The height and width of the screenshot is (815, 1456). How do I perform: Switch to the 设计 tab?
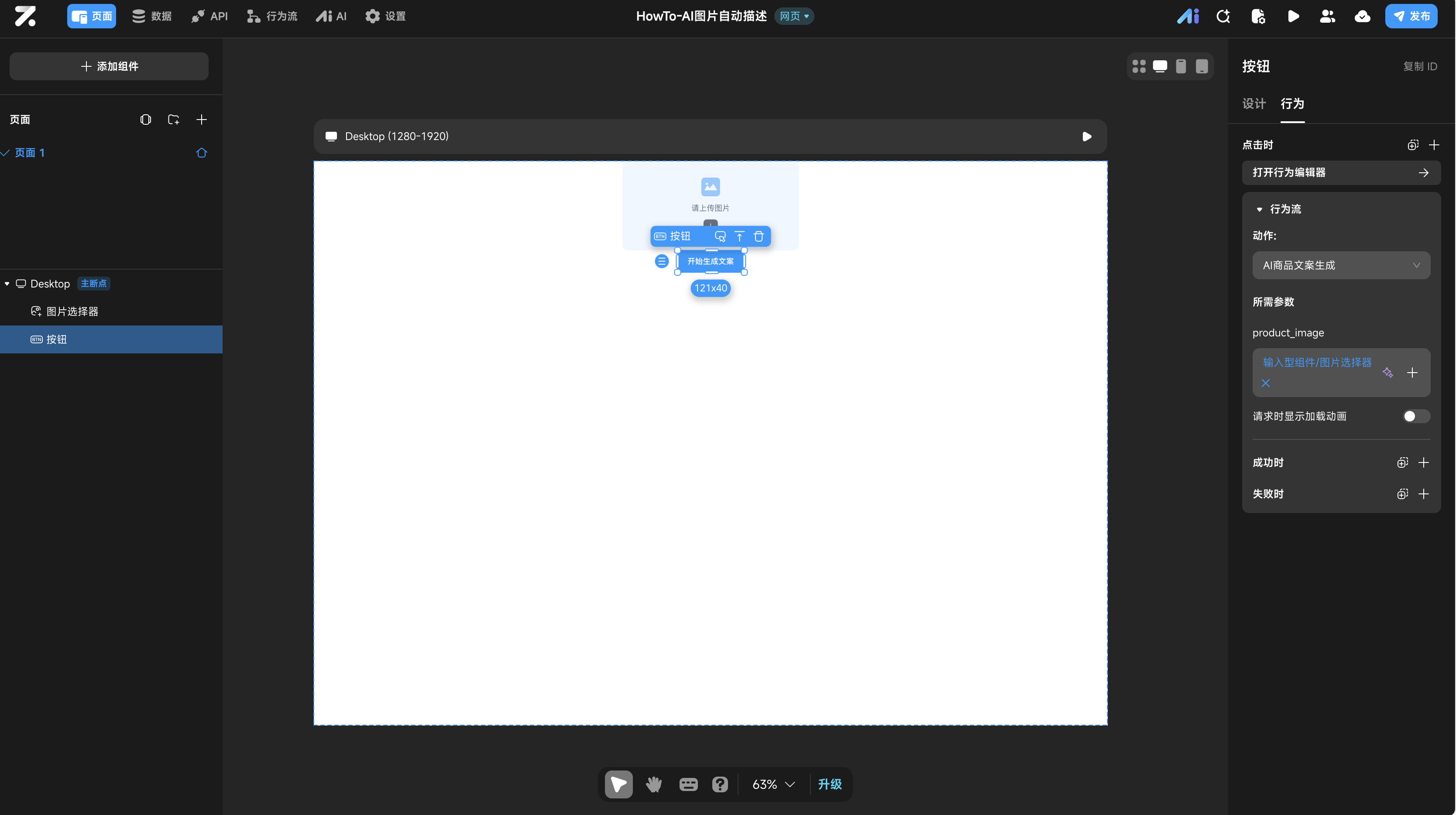(1253, 103)
